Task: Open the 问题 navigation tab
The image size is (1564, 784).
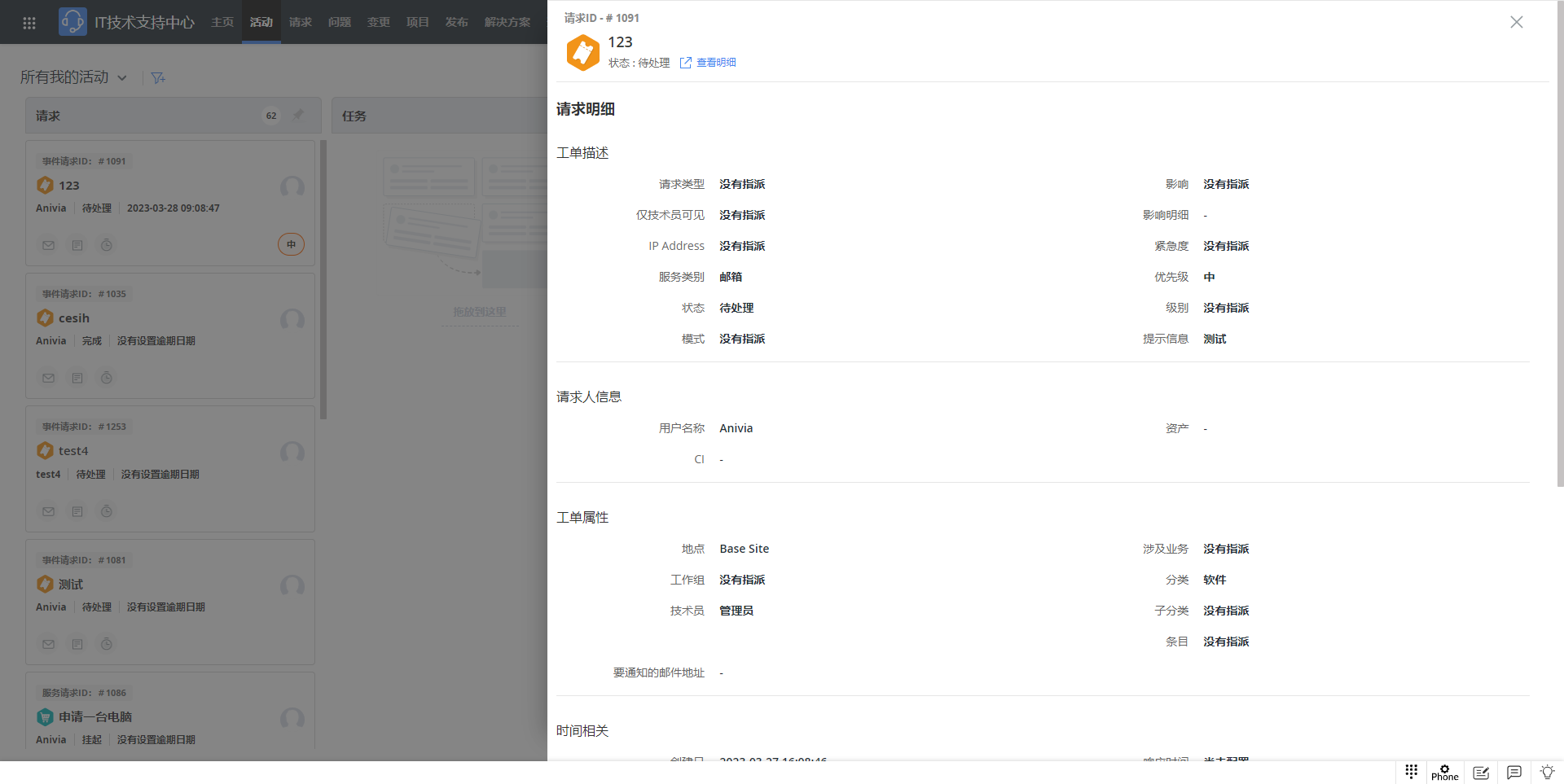Action: 340,22
